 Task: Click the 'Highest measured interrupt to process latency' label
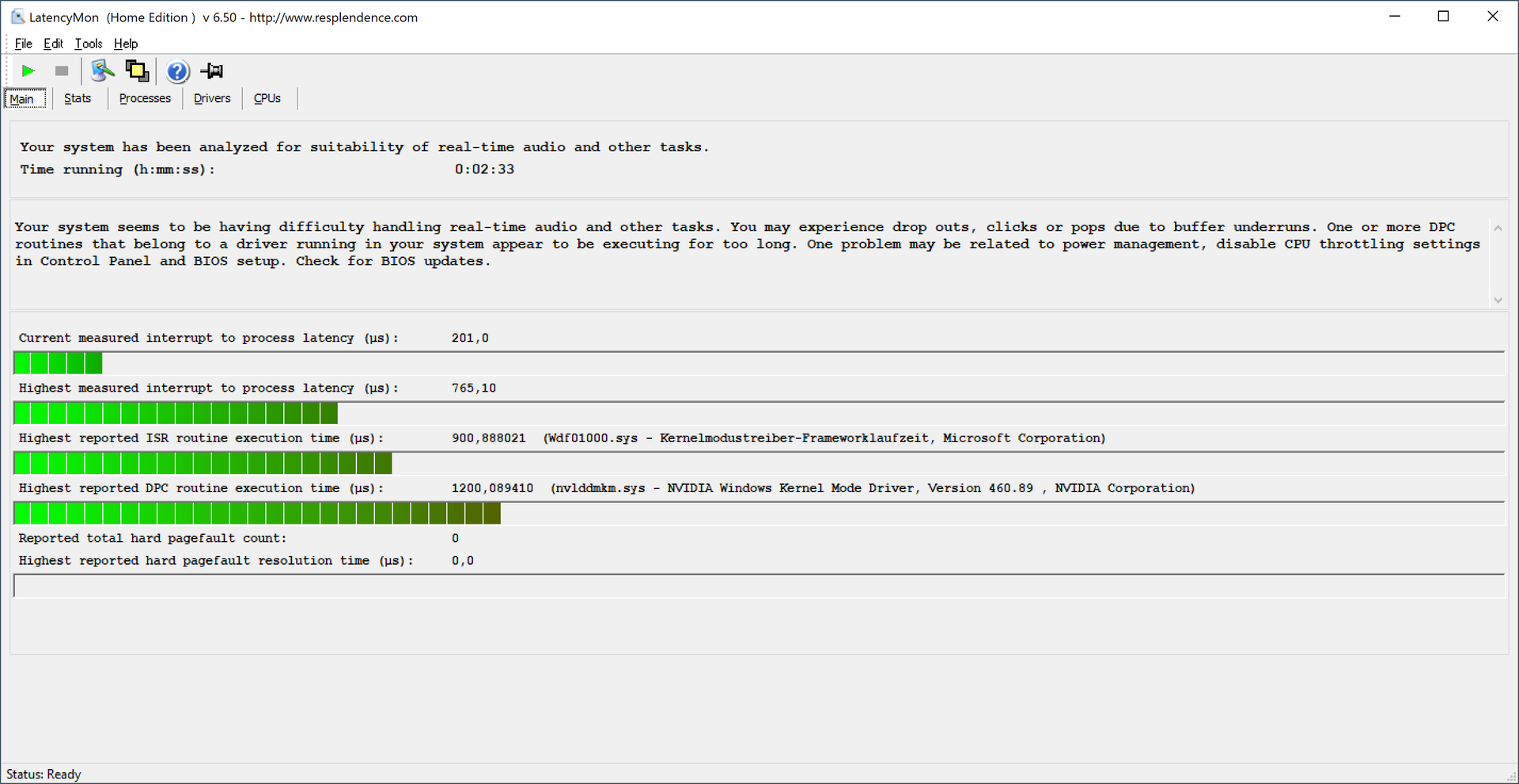click(209, 388)
